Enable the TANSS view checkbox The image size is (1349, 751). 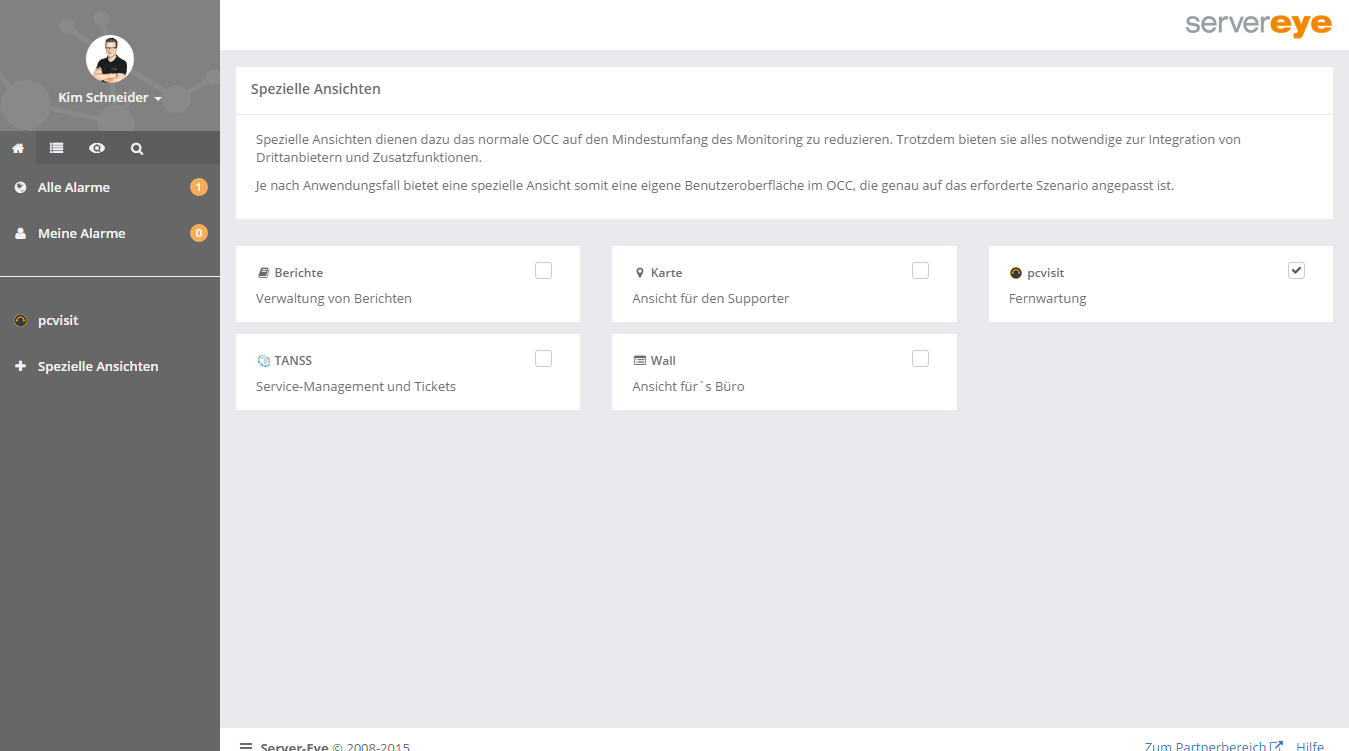[x=543, y=358]
